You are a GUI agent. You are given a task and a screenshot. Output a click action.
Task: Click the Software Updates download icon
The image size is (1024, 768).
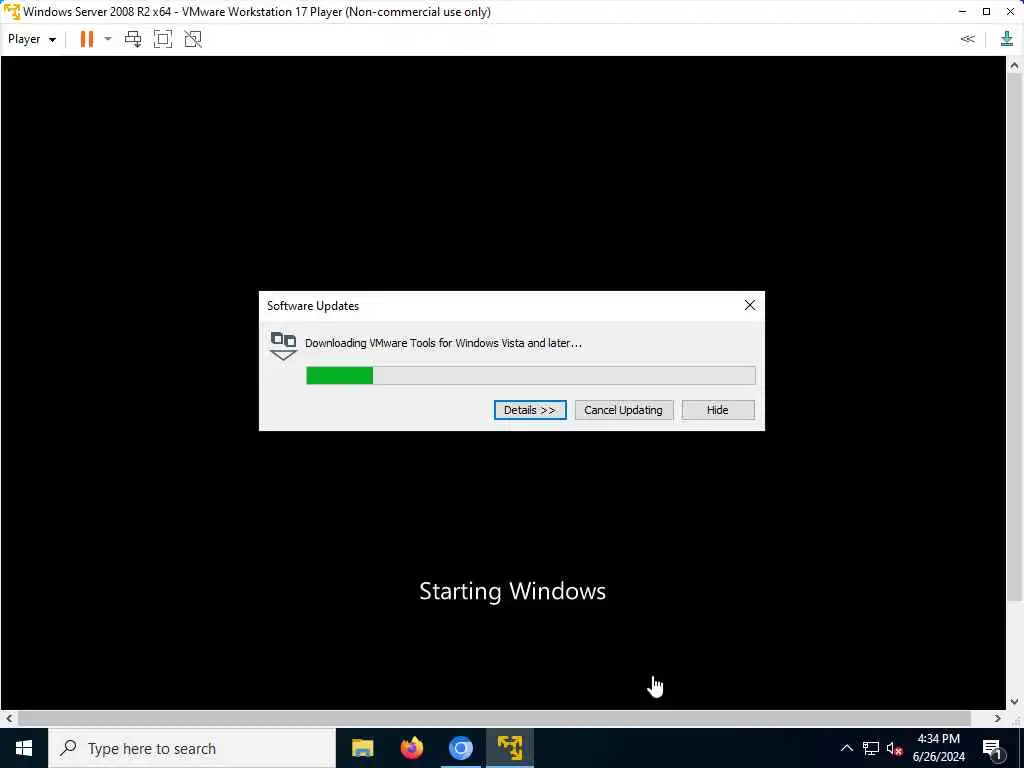pos(283,345)
